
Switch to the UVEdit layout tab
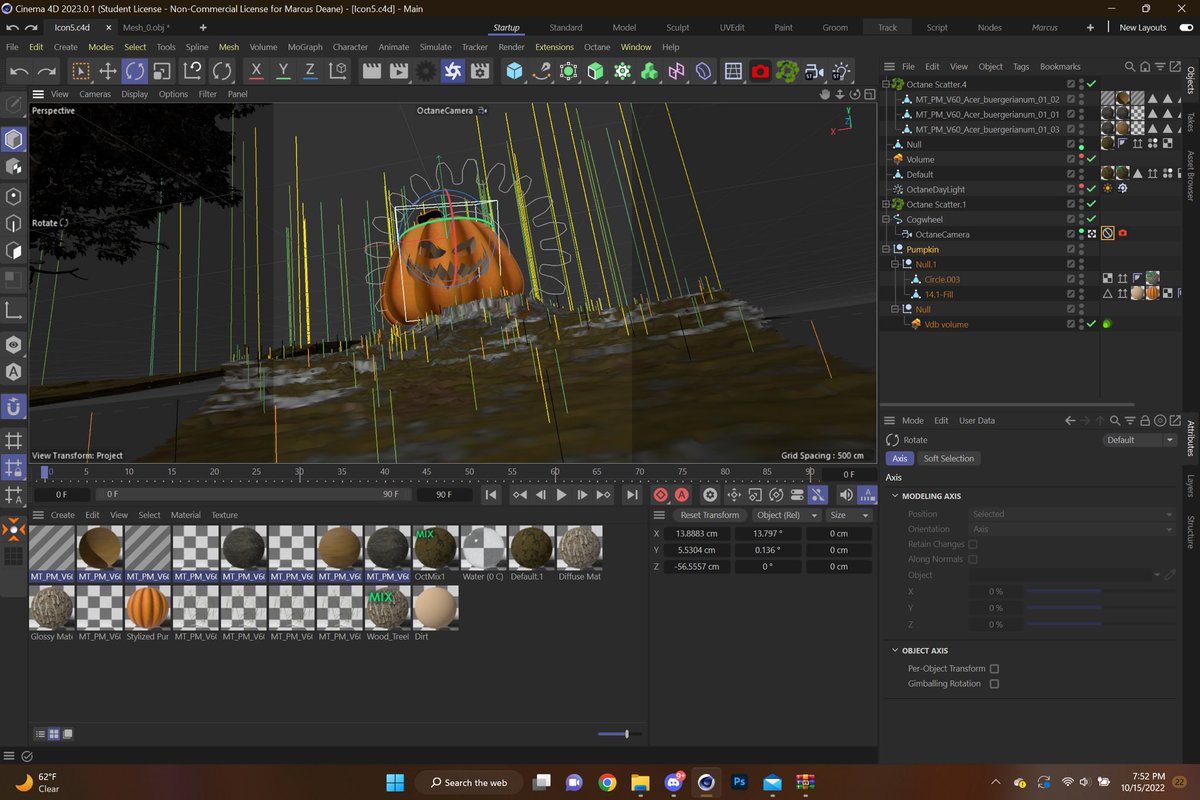pyautogui.click(x=732, y=27)
